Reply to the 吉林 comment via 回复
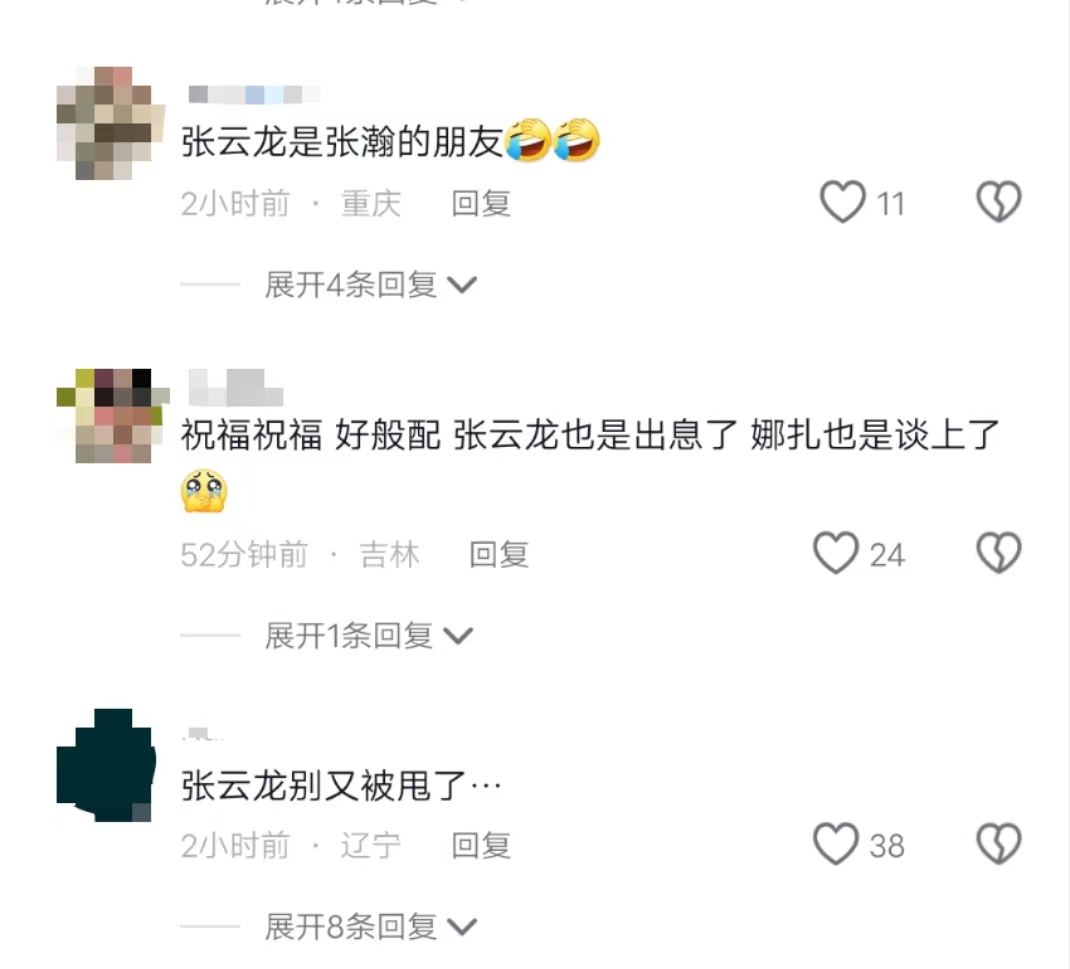 (x=499, y=554)
